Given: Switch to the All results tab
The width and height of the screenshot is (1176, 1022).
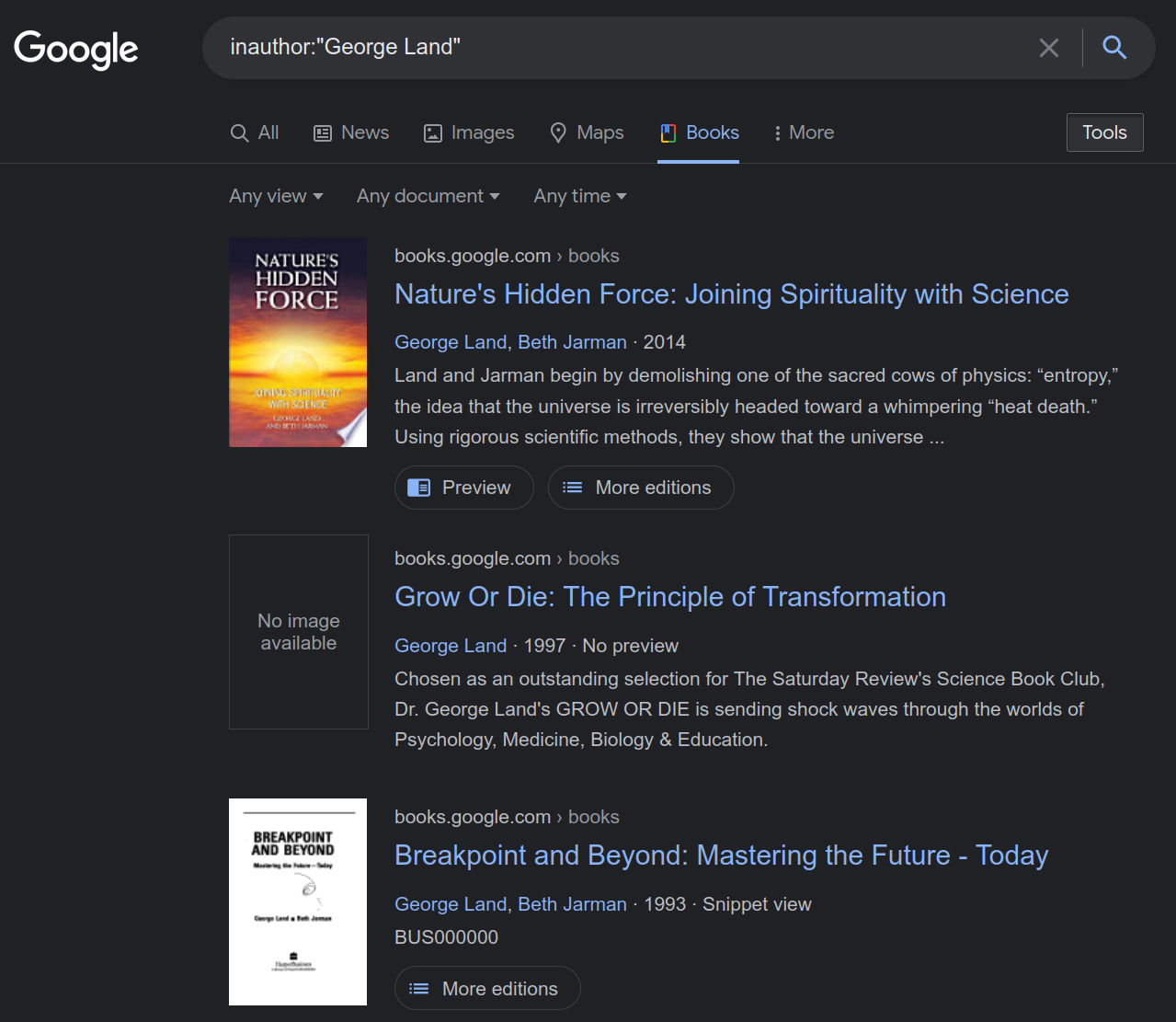Looking at the screenshot, I should (x=255, y=132).
